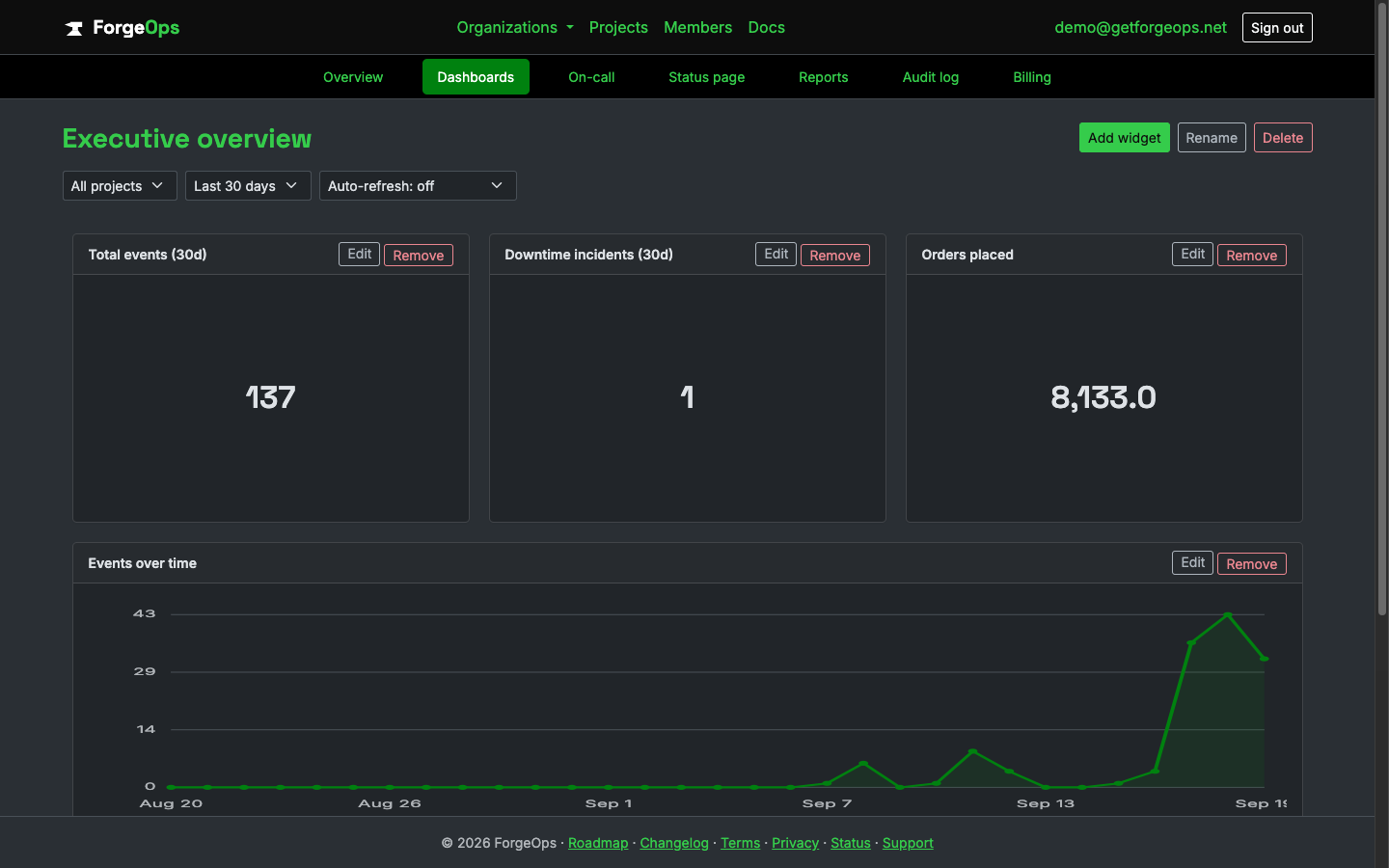
Task: Go to Projects in the top navigation
Action: point(618,27)
